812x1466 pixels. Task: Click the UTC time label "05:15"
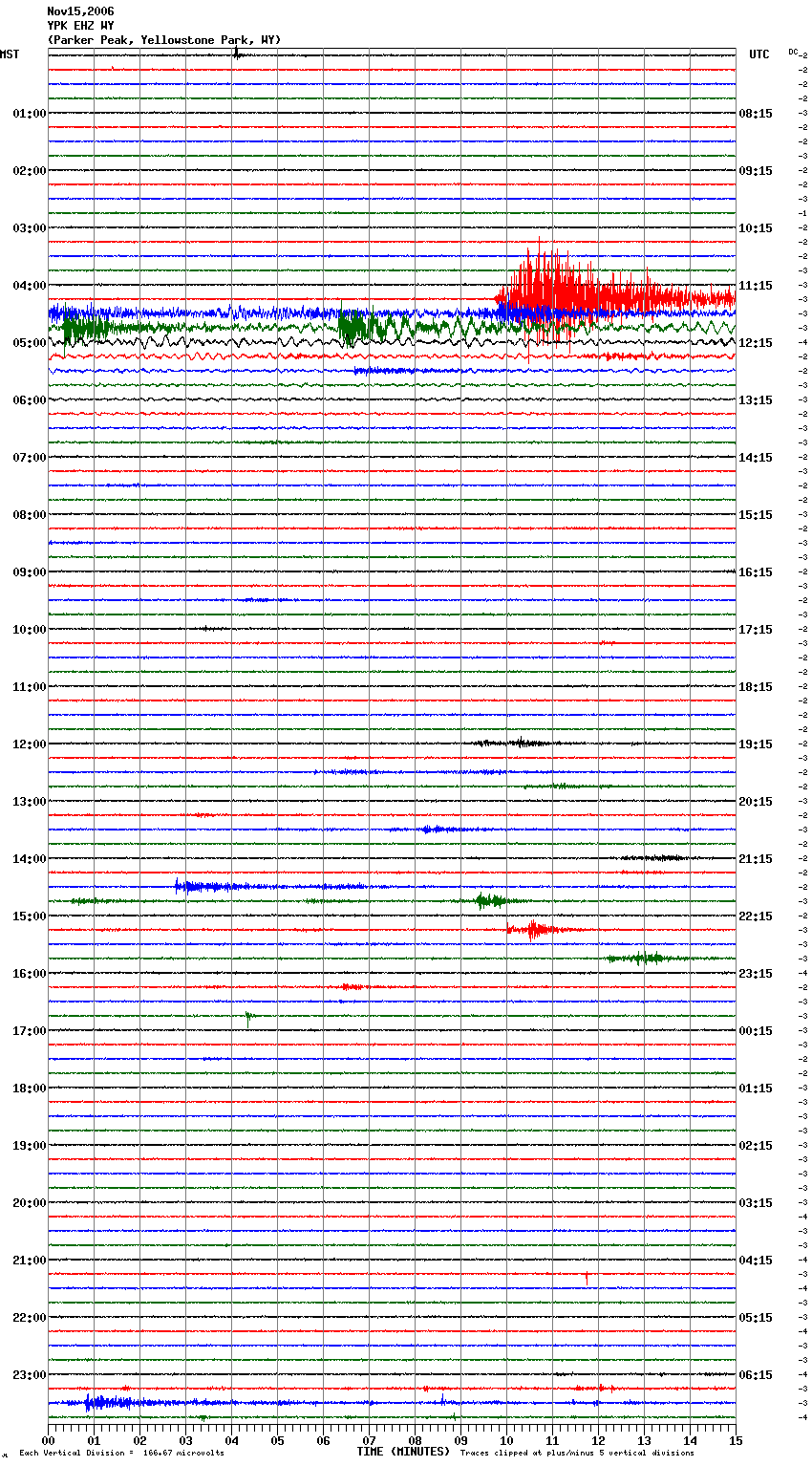(756, 1318)
